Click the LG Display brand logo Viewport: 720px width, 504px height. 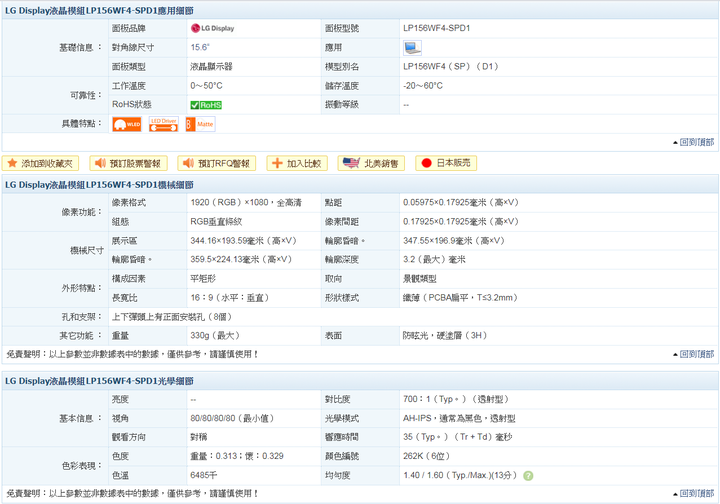[213, 28]
